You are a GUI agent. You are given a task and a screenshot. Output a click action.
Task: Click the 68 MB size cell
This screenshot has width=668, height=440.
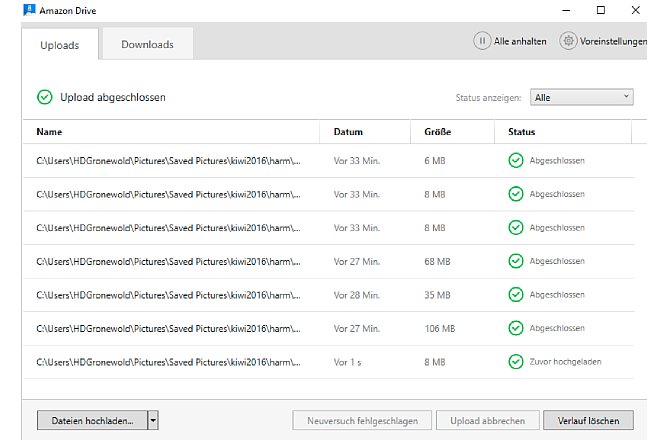[x=437, y=262]
